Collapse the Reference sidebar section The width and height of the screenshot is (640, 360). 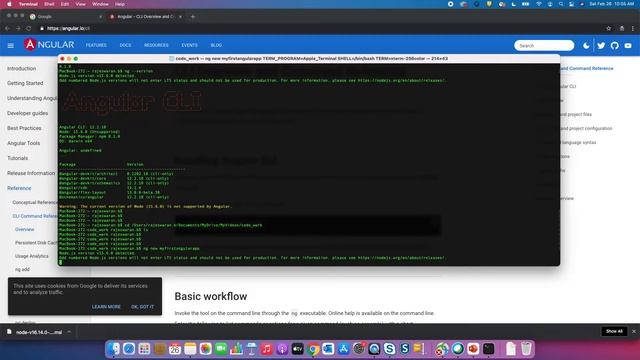(x=19, y=188)
